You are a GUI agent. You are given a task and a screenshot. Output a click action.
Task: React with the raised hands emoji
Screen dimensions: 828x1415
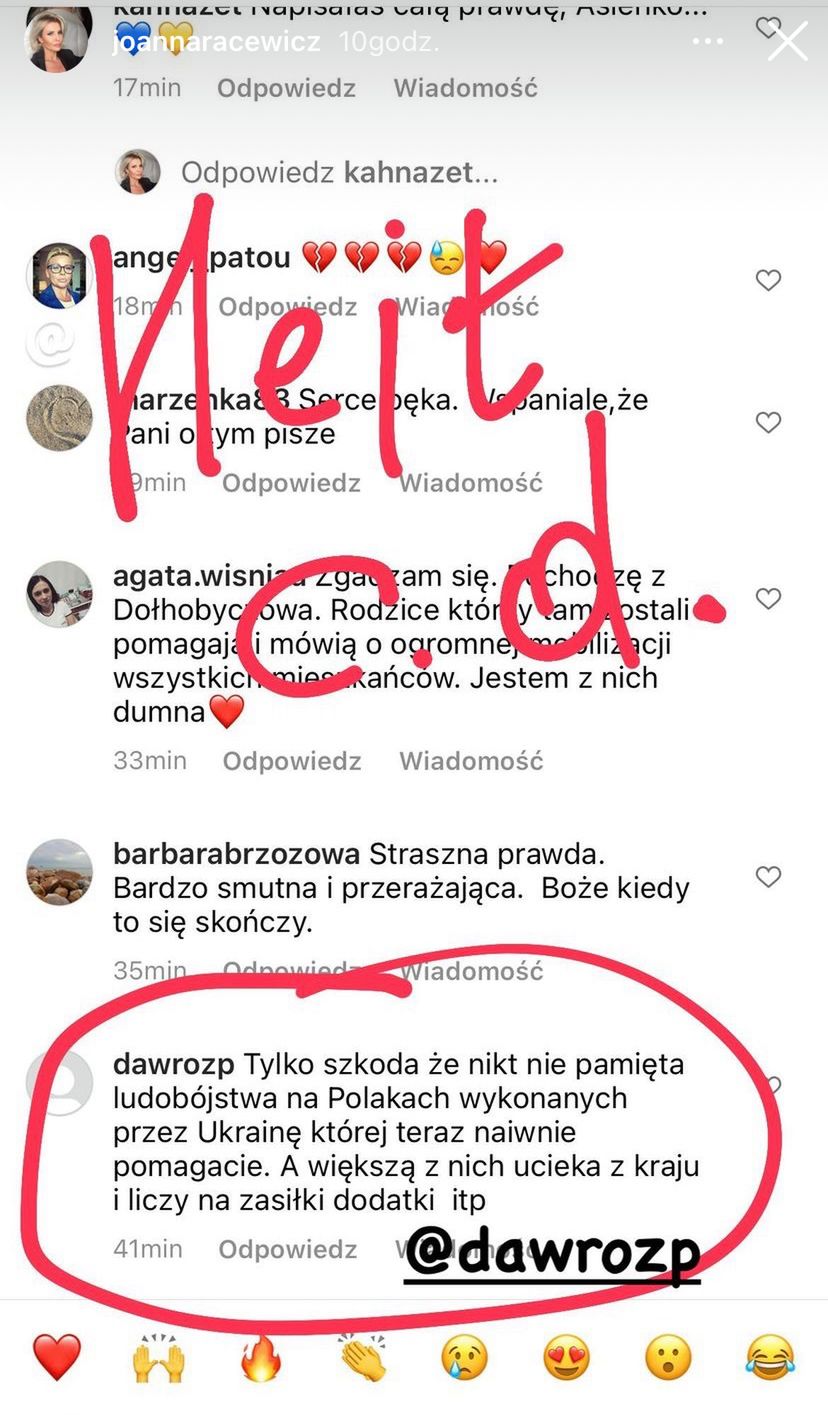[x=159, y=1358]
